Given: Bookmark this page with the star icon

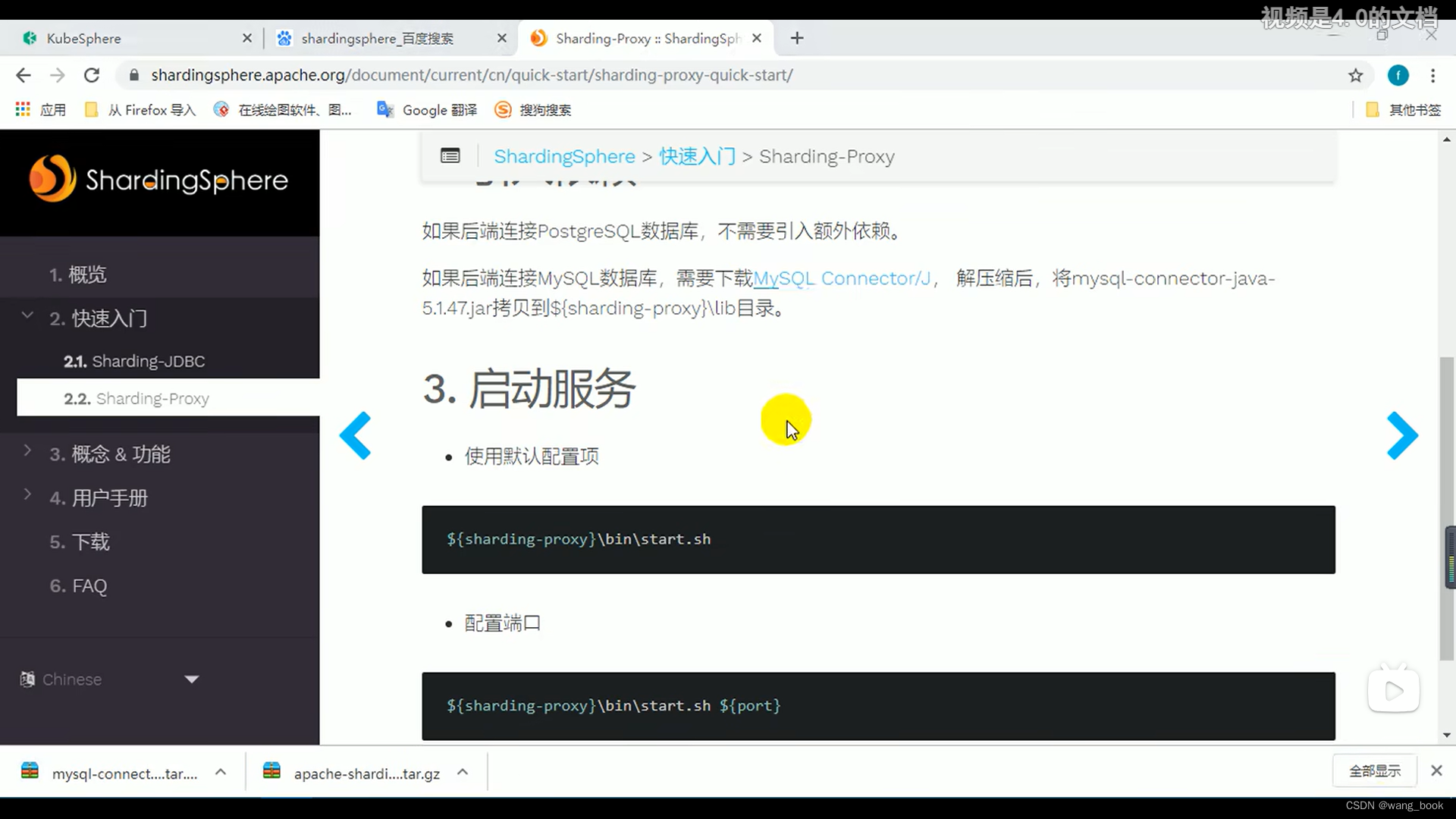Looking at the screenshot, I should (x=1355, y=75).
